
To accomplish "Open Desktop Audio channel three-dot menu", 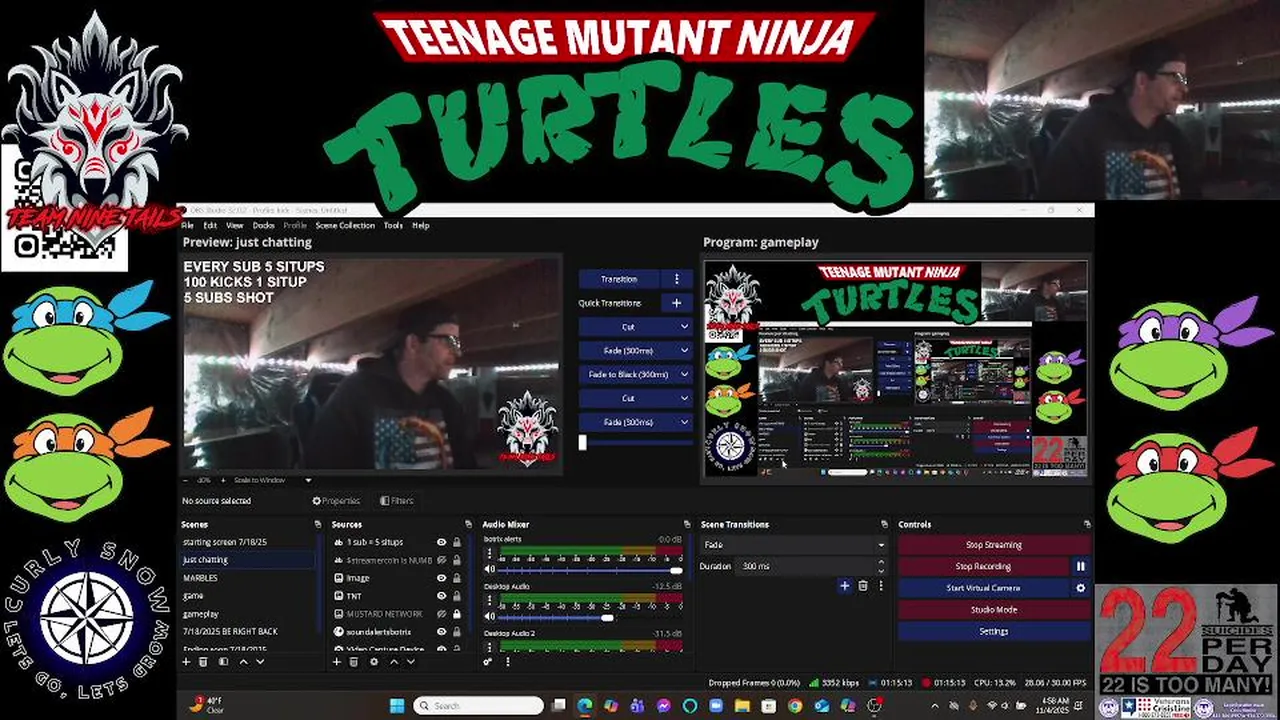I will pos(490,600).
